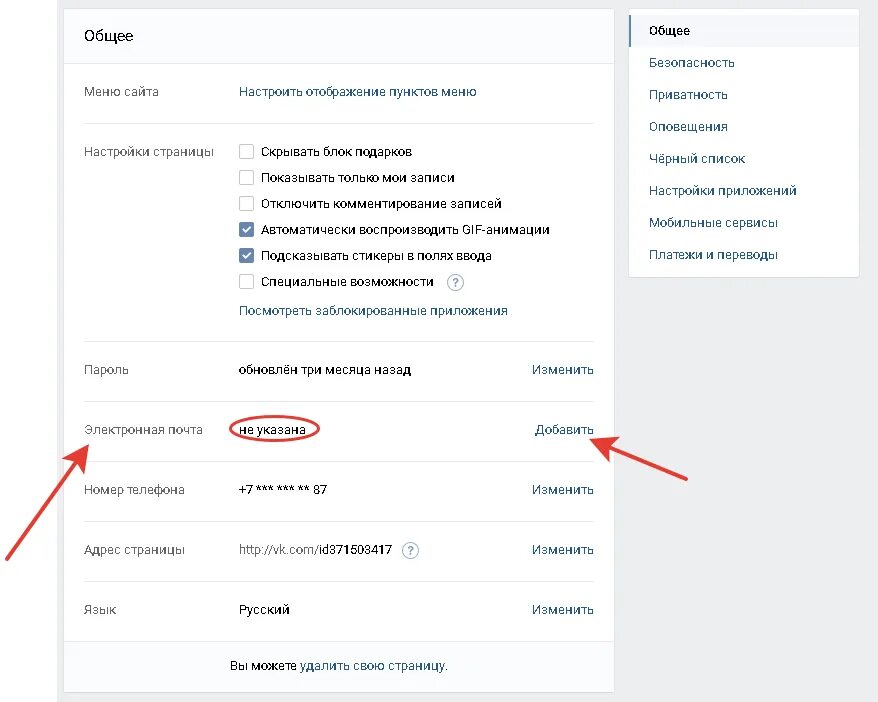Click Настроить отображение пунктов меню link
Image resolution: width=878 pixels, height=702 pixels.
(357, 92)
